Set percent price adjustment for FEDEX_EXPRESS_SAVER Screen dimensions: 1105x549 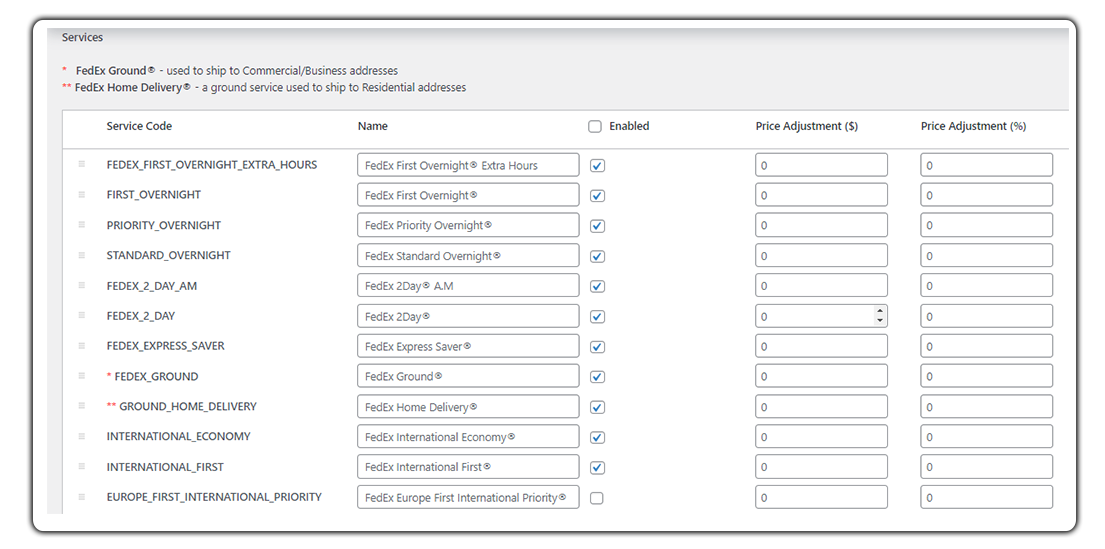(x=987, y=347)
